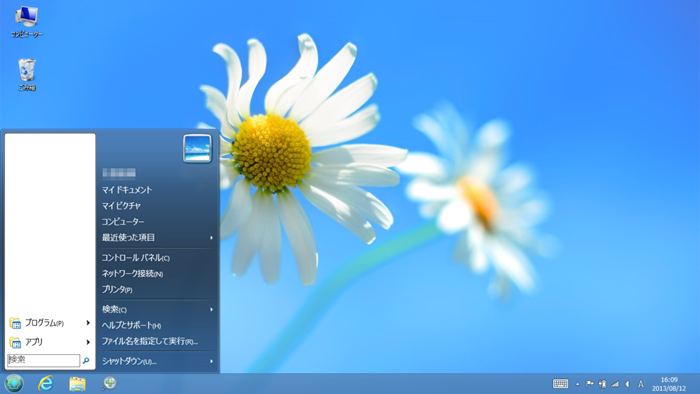Open コントロール パネル(C)
The height and width of the screenshot is (394, 700).
click(x=136, y=258)
